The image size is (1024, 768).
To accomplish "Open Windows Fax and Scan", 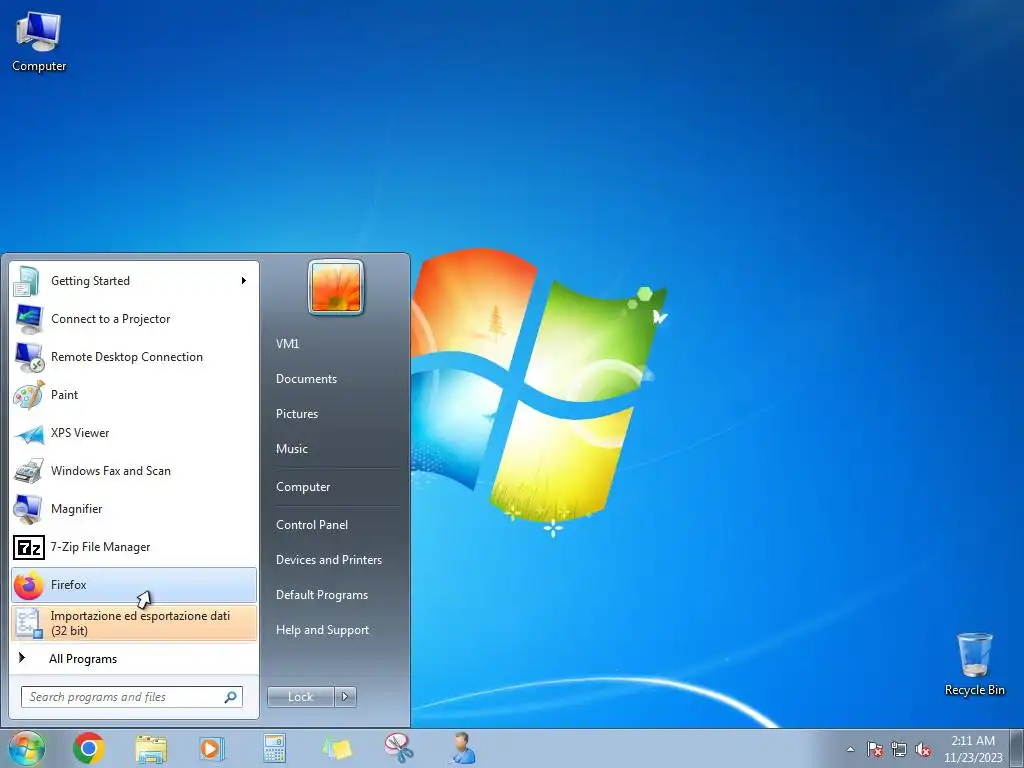I will (x=134, y=471).
